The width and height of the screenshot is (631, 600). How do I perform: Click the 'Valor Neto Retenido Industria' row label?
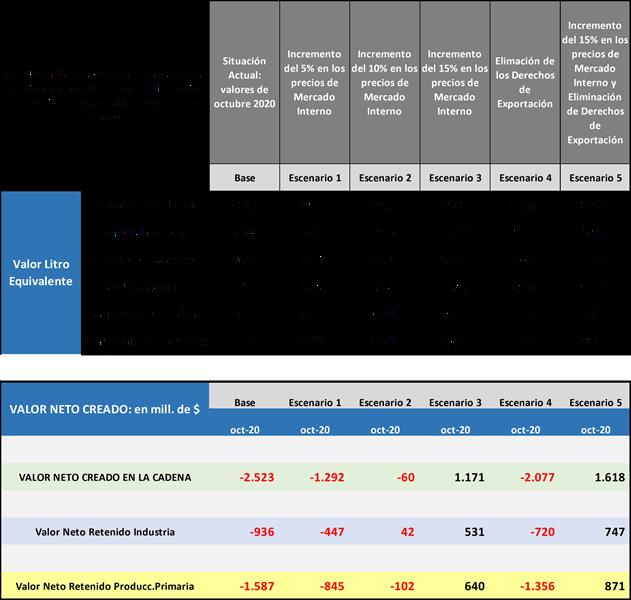[105, 531]
